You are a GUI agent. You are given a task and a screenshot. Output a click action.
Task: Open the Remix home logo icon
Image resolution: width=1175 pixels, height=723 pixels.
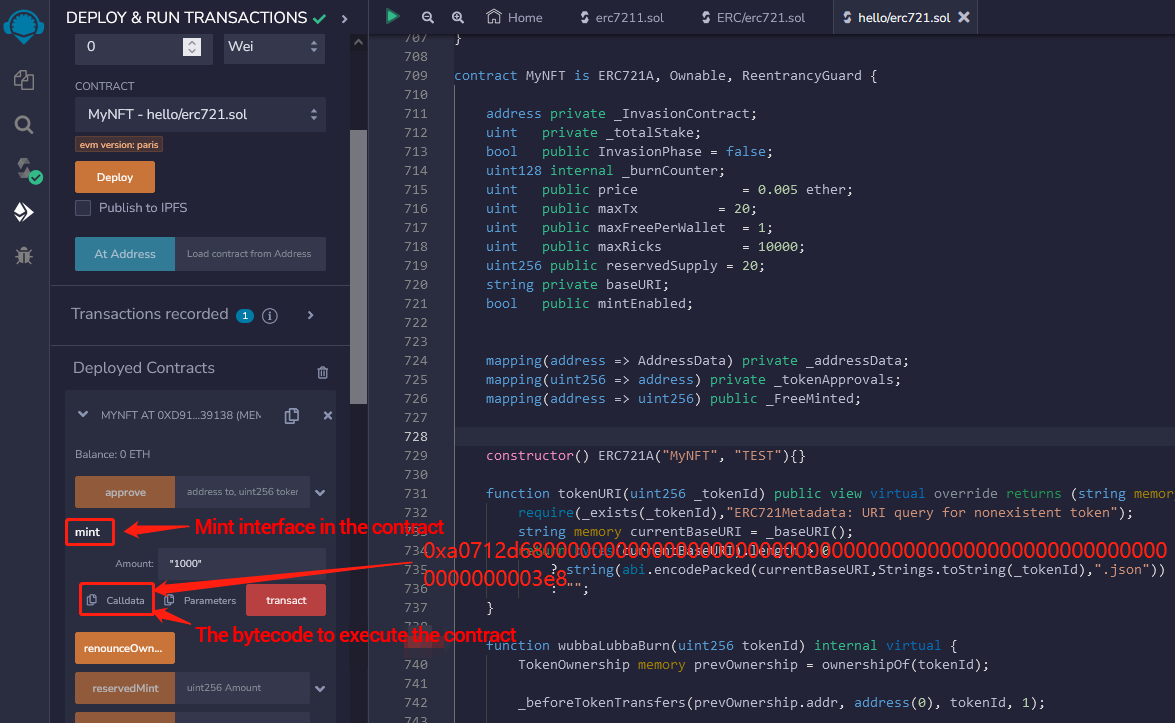click(23, 25)
